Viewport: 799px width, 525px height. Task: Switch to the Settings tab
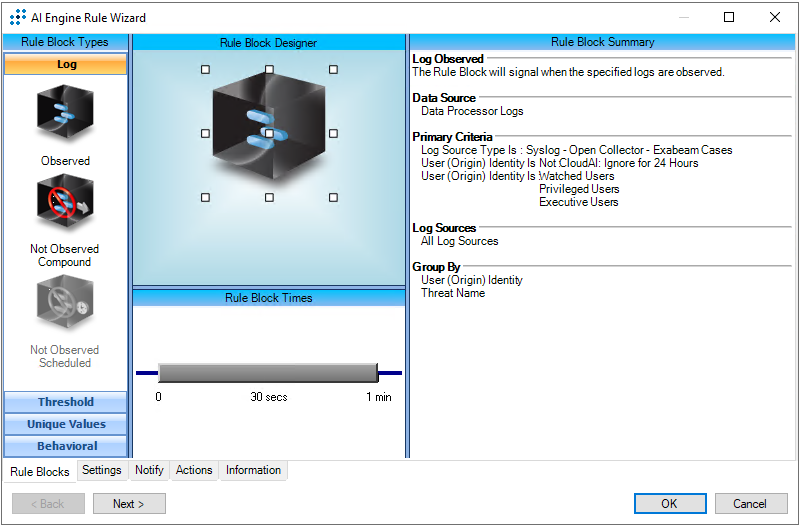point(102,470)
